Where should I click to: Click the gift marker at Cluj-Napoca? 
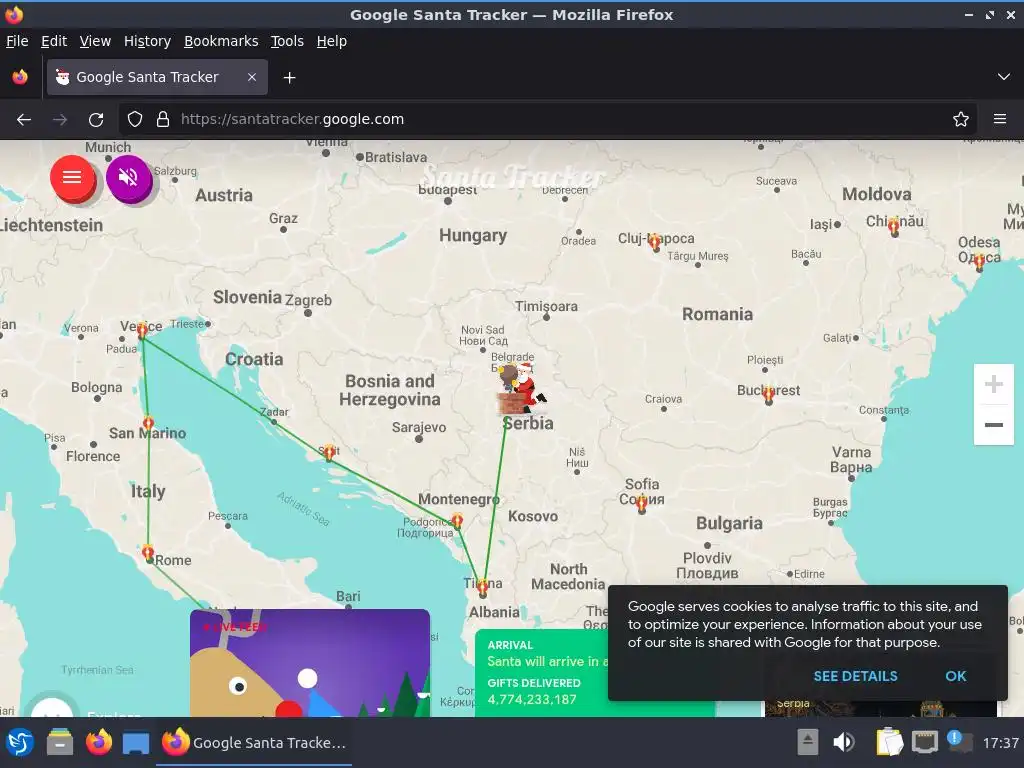654,242
